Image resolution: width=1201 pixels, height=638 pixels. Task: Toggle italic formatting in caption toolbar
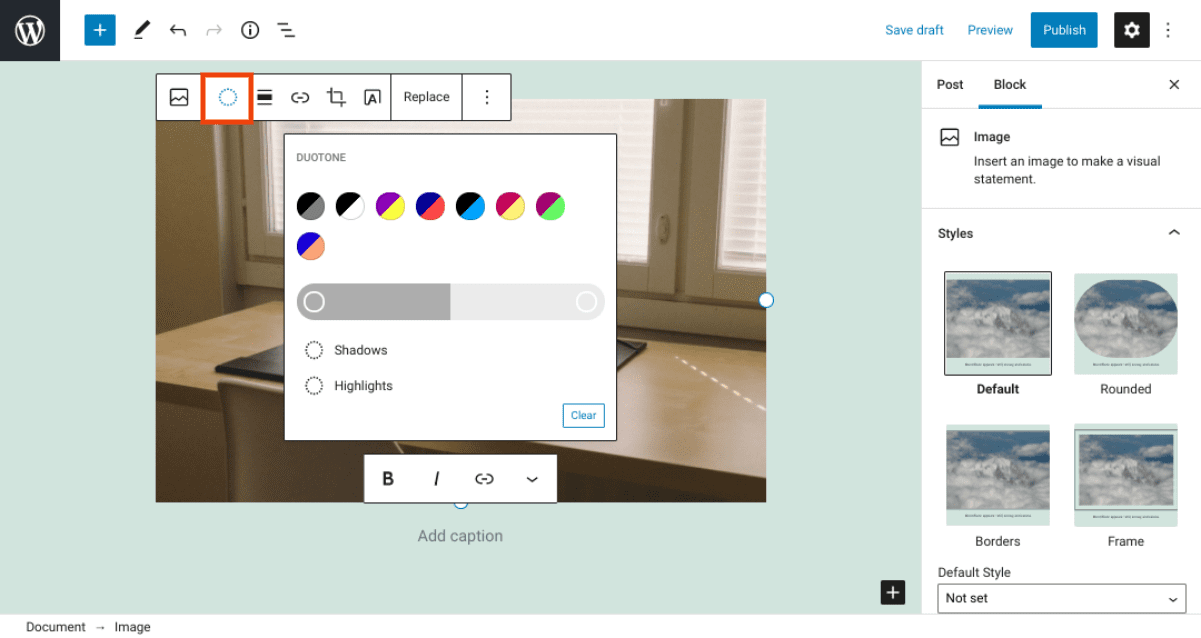pyautogui.click(x=436, y=479)
